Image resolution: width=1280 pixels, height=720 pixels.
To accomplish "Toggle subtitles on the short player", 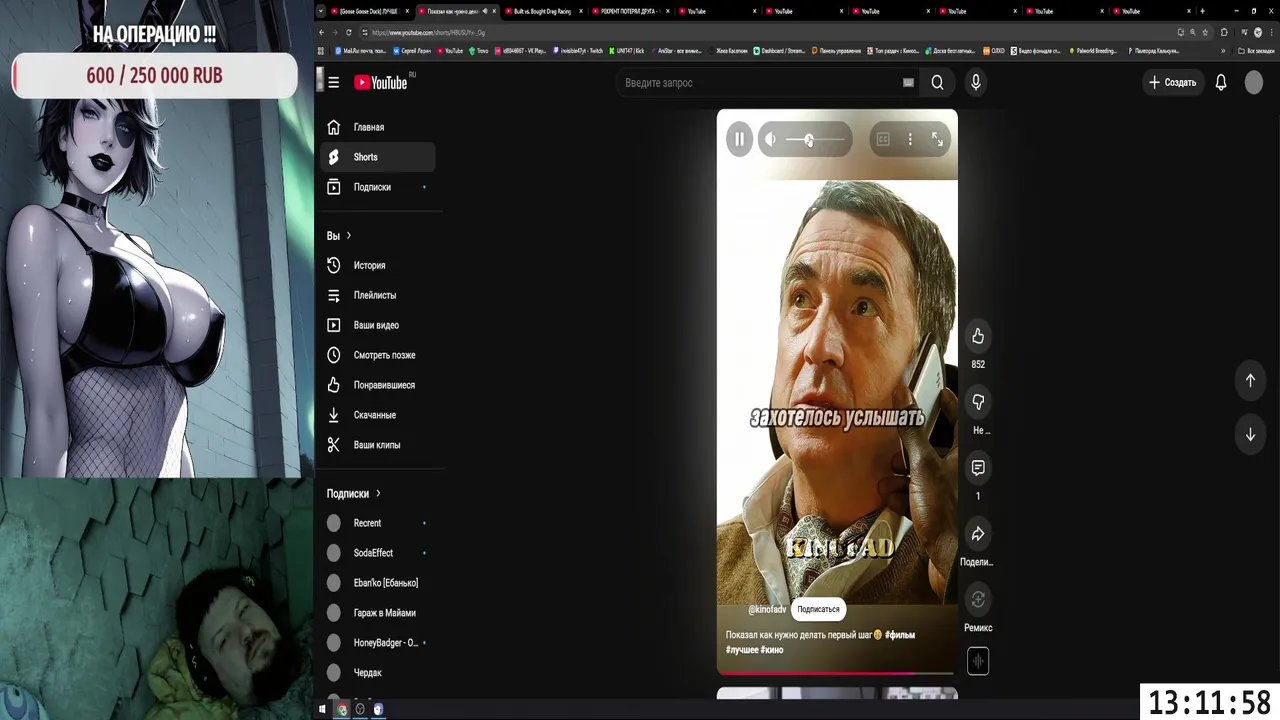I will (883, 140).
